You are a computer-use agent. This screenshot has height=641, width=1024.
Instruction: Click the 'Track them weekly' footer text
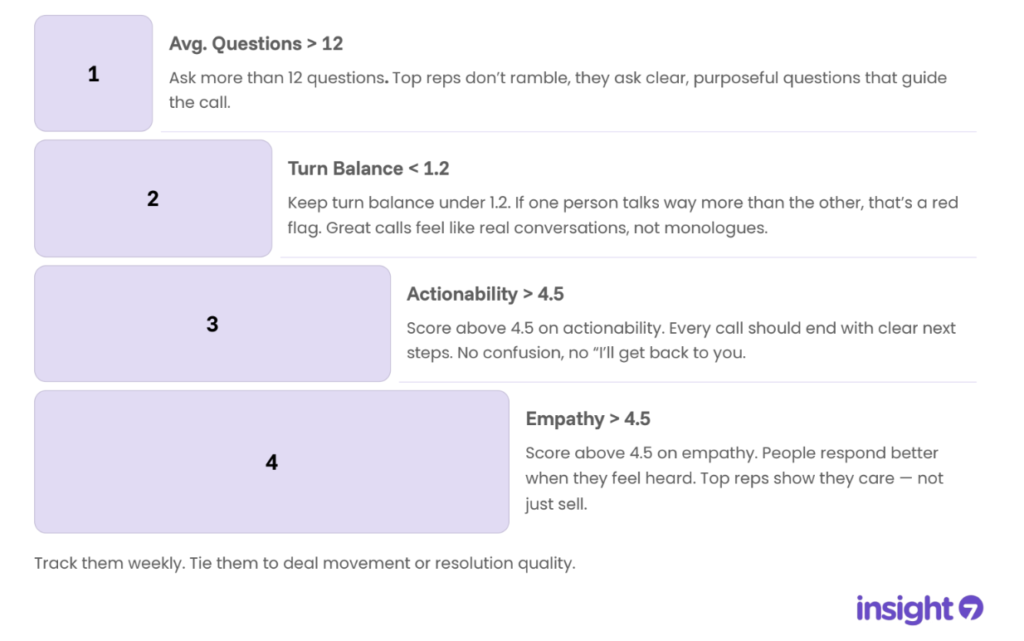pyautogui.click(x=304, y=563)
